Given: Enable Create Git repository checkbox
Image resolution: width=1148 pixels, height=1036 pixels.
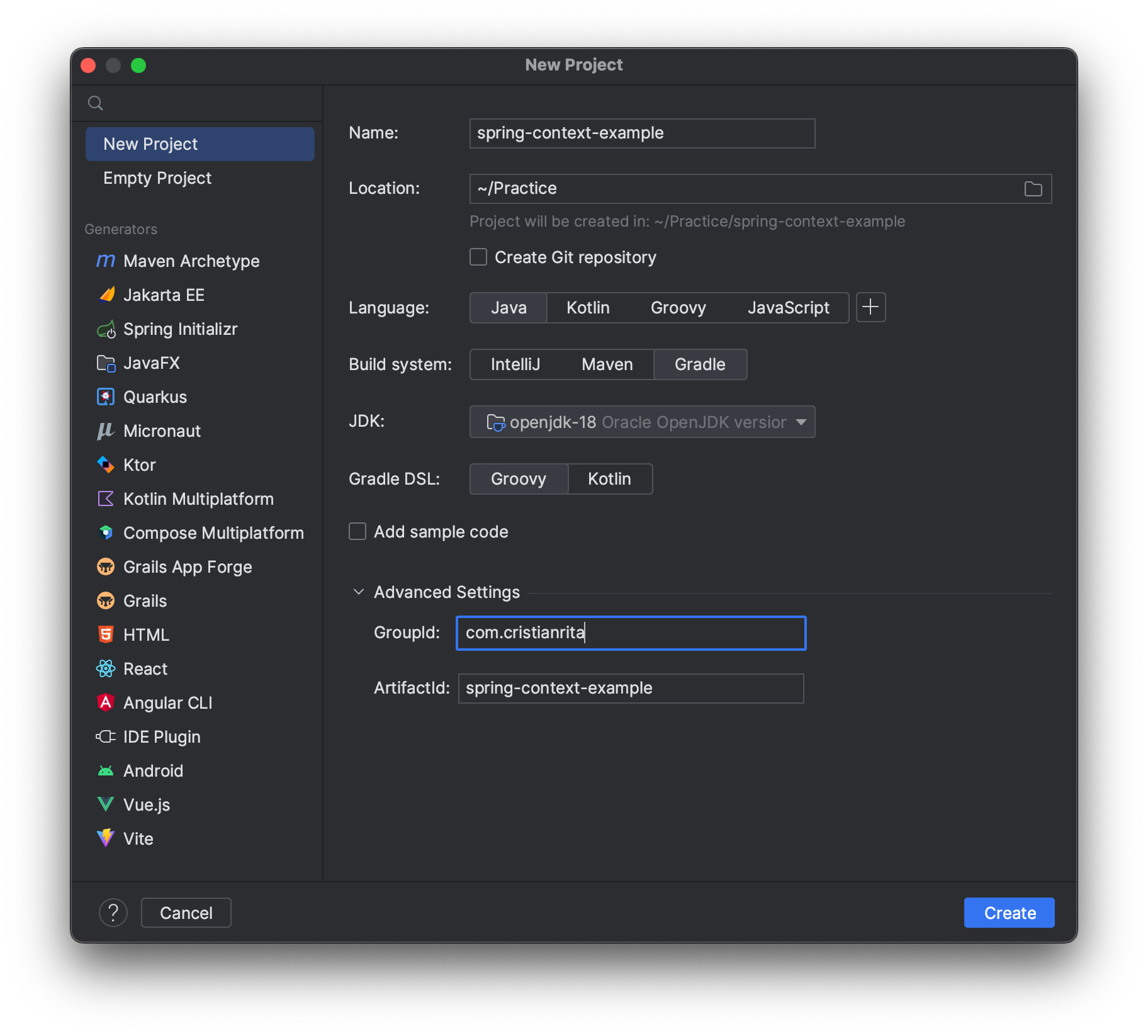Looking at the screenshot, I should tap(478, 257).
